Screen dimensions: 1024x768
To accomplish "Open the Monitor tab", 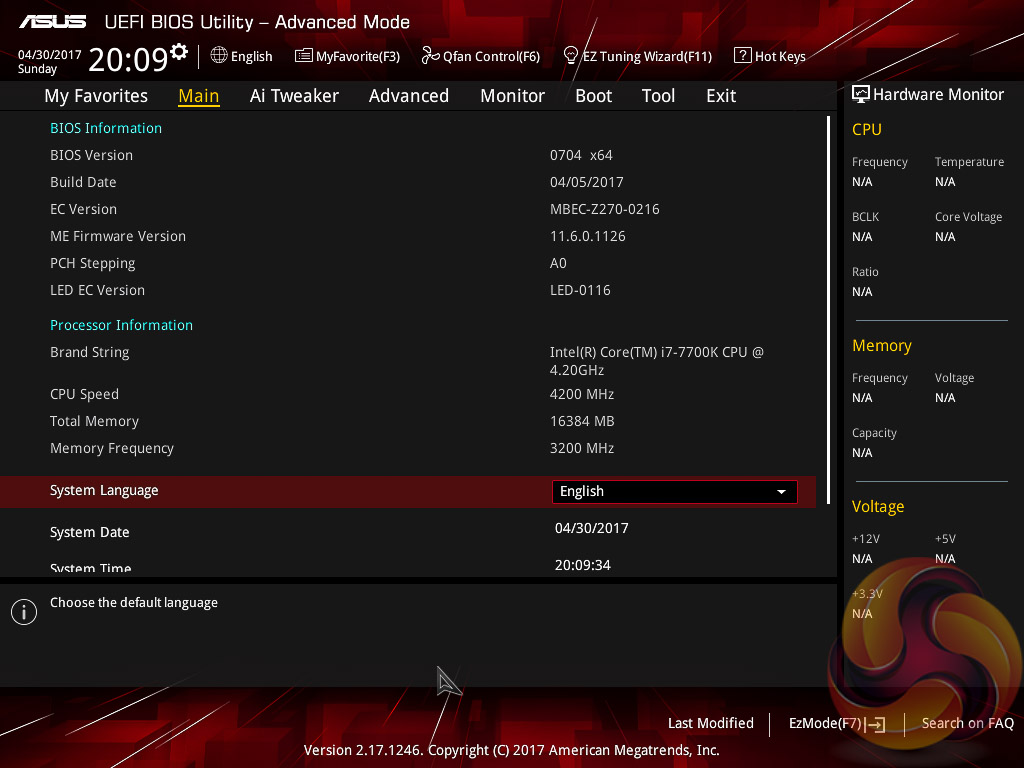I will (513, 96).
